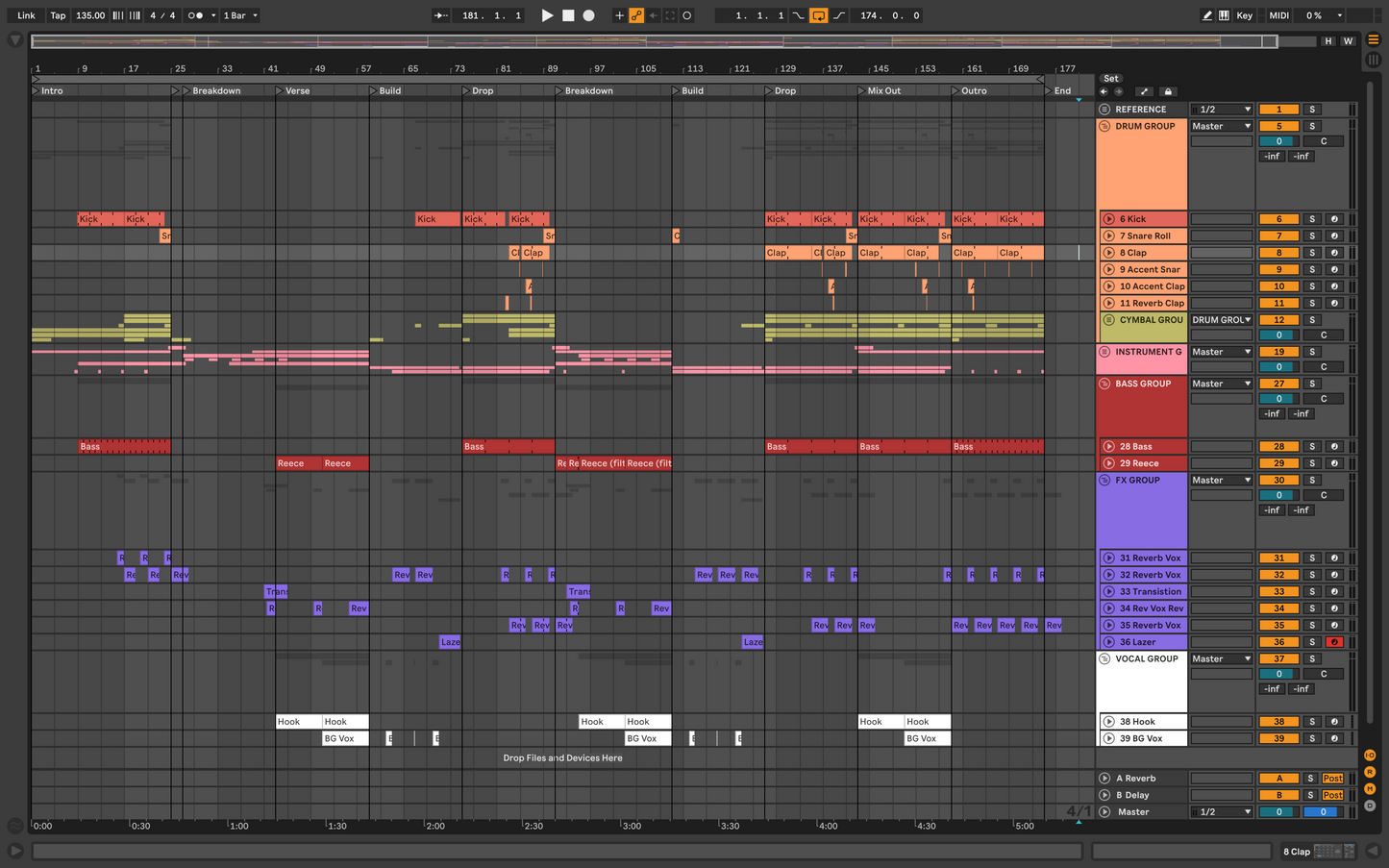Toggle the computer MIDI keyboard icon
Screen dimensions: 1389x868
1224,15
